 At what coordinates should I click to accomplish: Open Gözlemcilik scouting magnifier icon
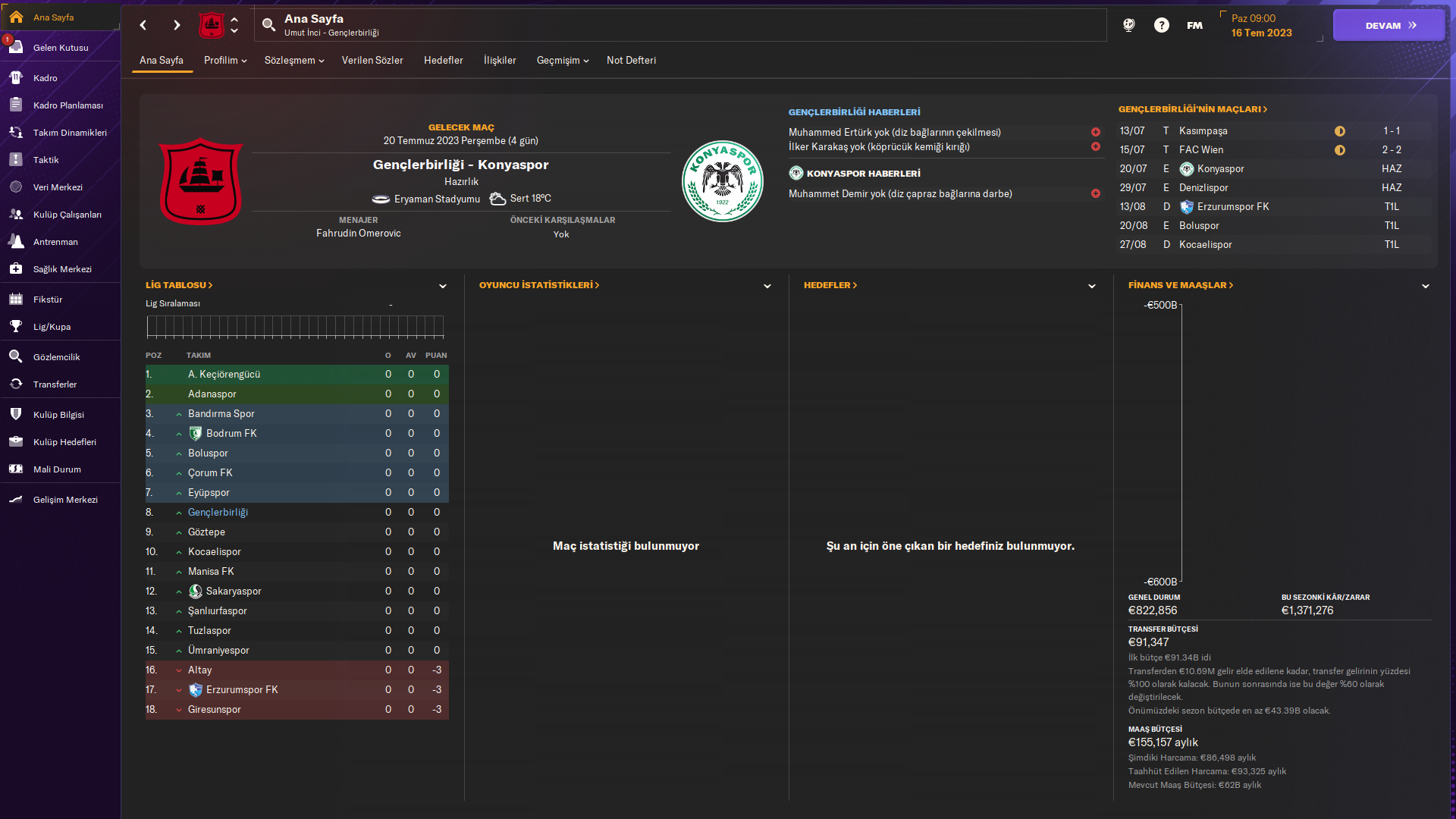click(16, 356)
